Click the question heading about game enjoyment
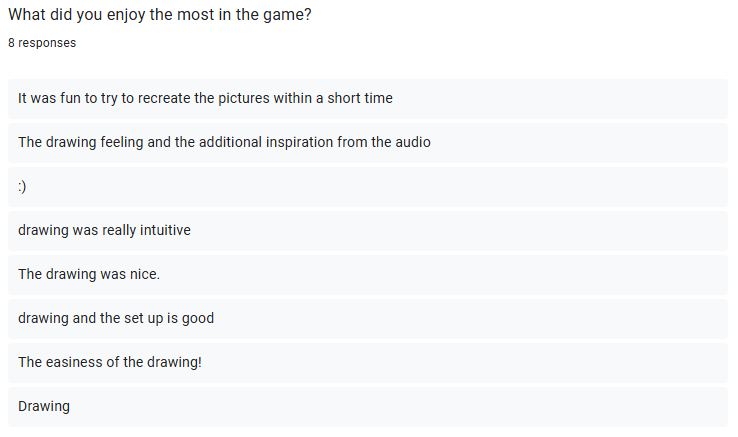 coord(160,15)
